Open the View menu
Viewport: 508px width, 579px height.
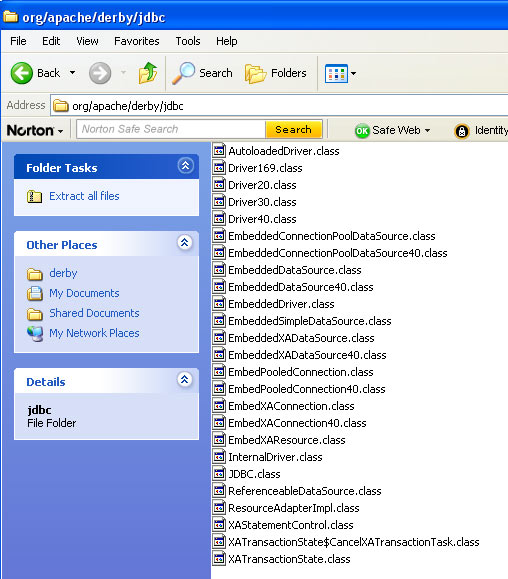(87, 41)
